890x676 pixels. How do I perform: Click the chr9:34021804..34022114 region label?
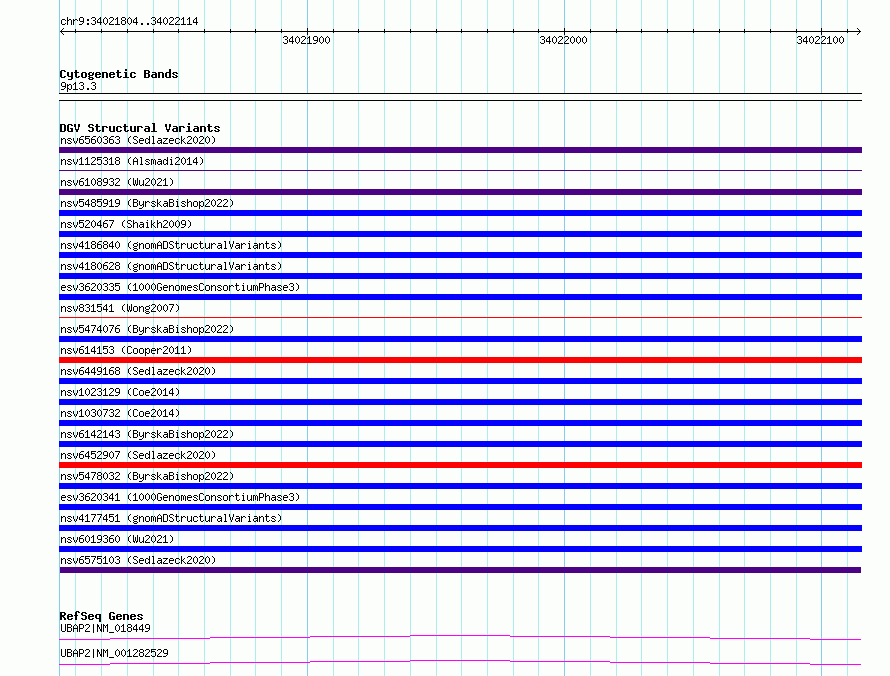pyautogui.click(x=129, y=21)
